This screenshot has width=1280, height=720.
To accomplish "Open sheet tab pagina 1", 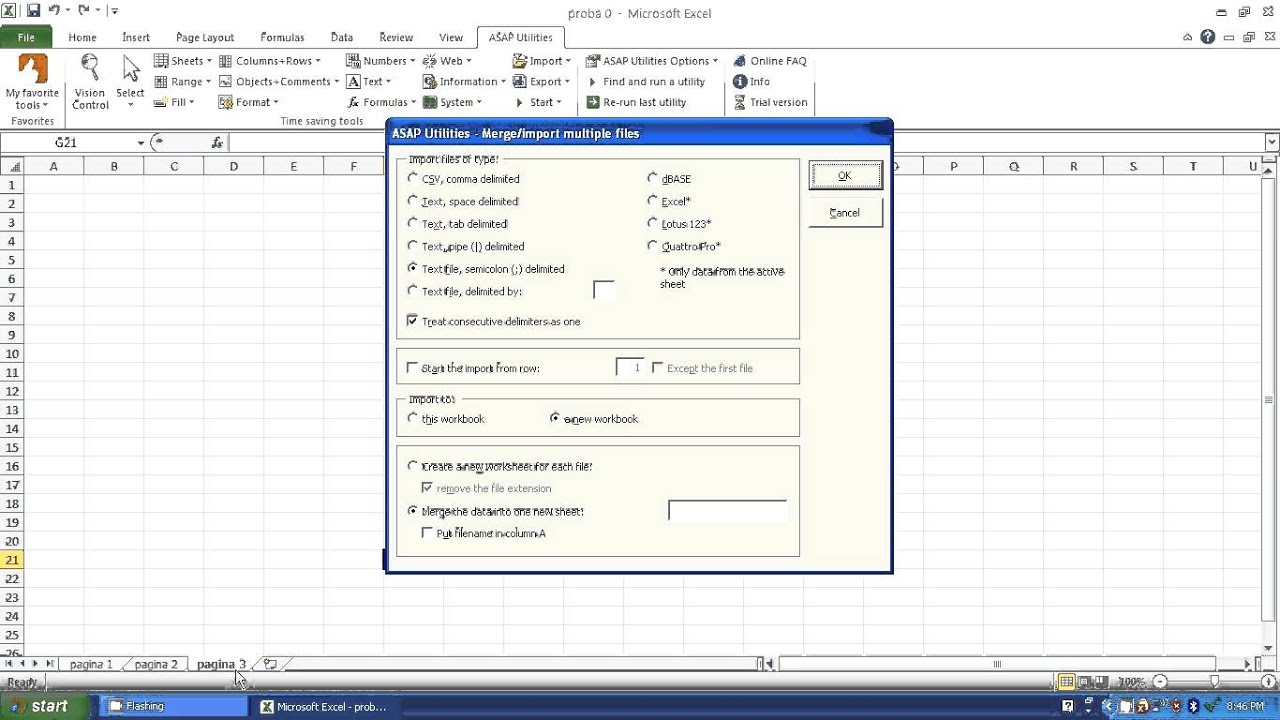I will pyautogui.click(x=91, y=664).
